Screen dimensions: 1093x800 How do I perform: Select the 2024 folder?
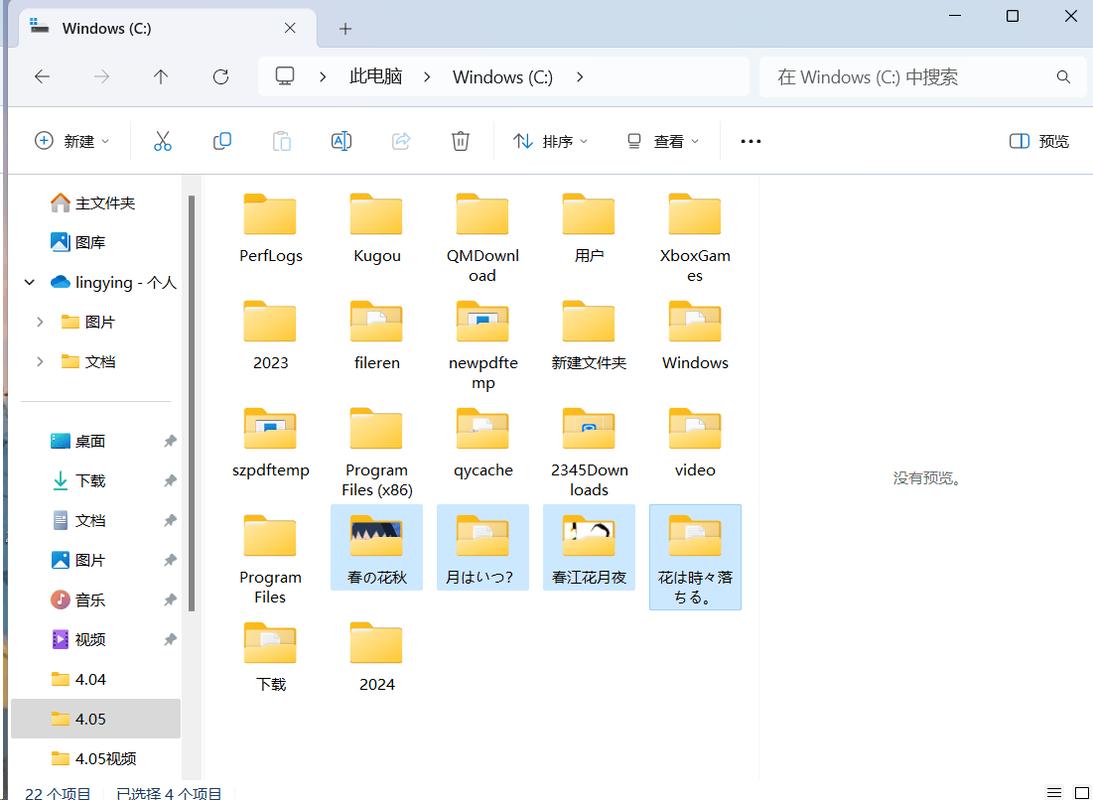click(376, 658)
